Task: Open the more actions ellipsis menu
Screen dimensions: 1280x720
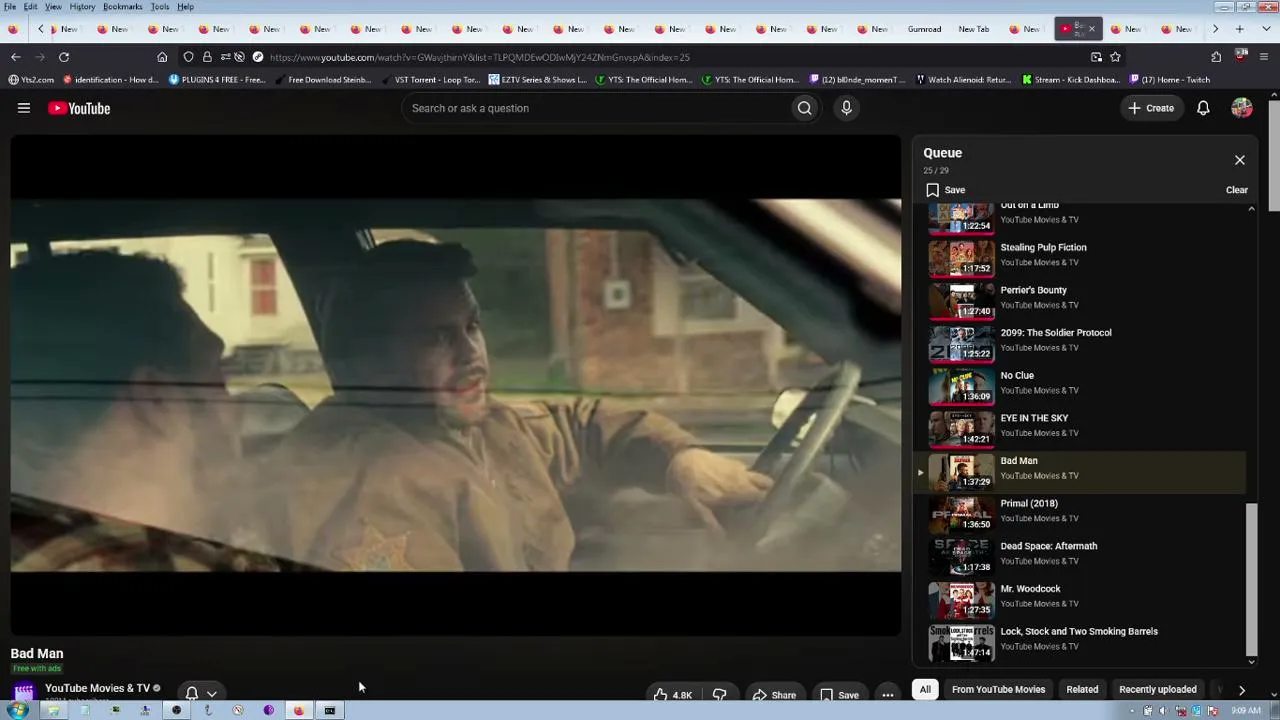Action: pyautogui.click(x=887, y=695)
